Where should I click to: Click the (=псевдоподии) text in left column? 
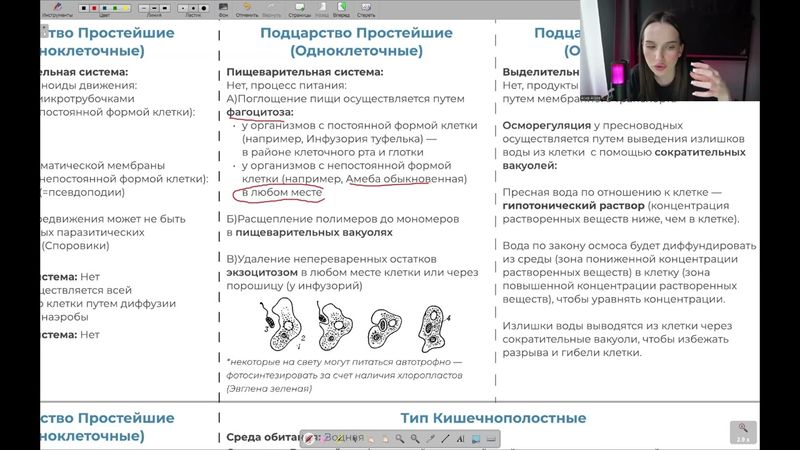pos(83,192)
